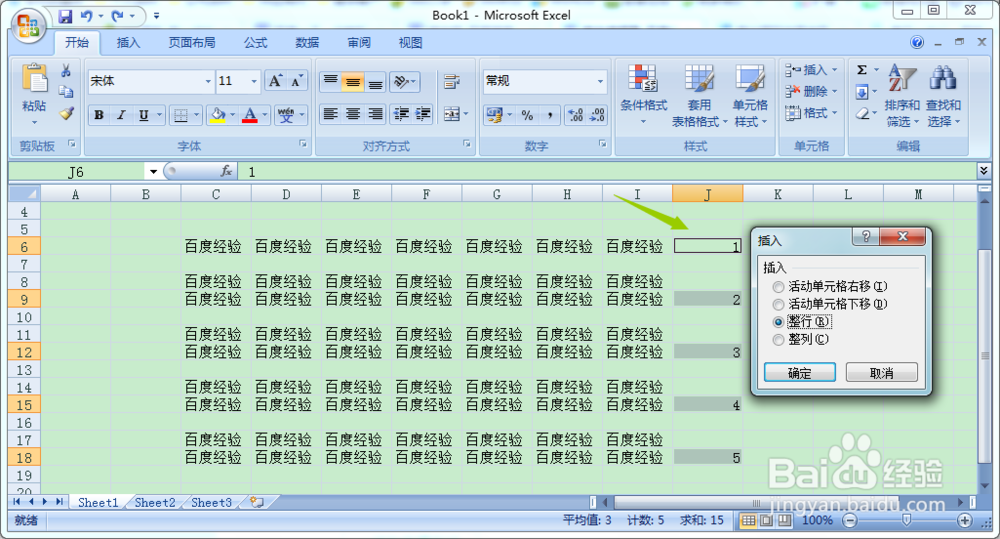The width and height of the screenshot is (1000, 539).
Task: Open the number format dropdown
Action: pos(600,82)
